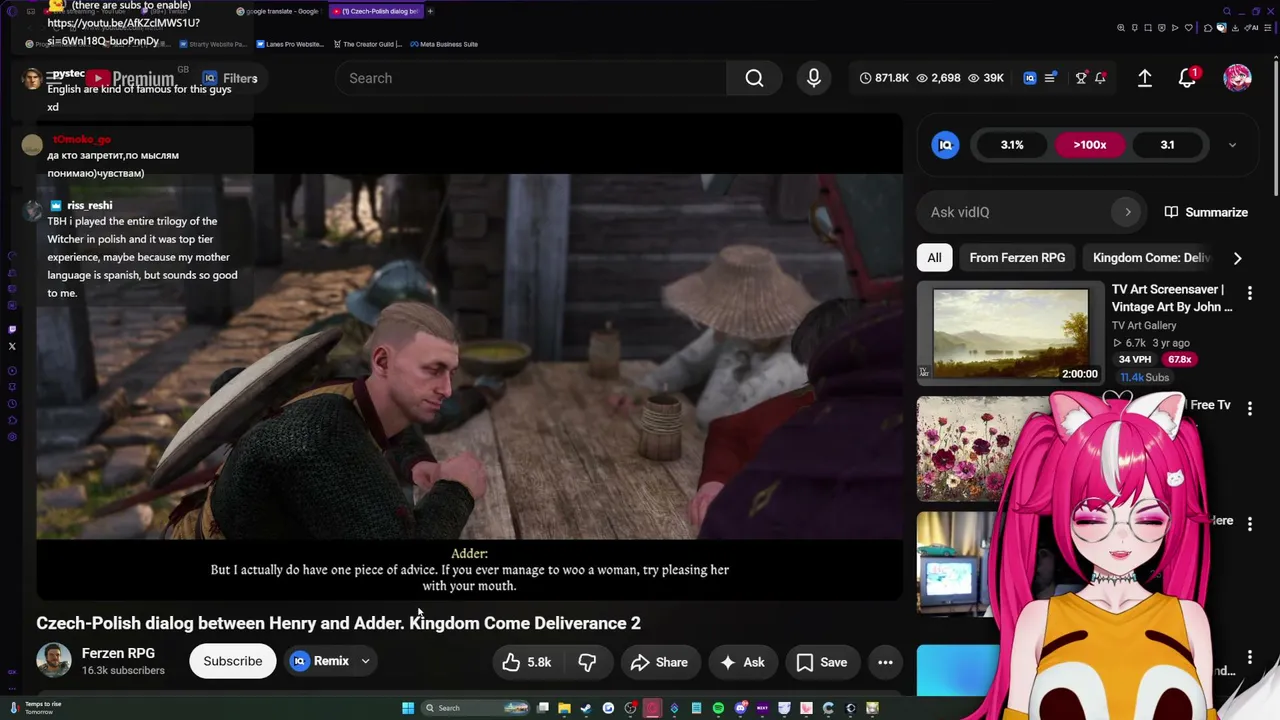
Task: Switch to the Google Translate tab
Action: [280, 11]
